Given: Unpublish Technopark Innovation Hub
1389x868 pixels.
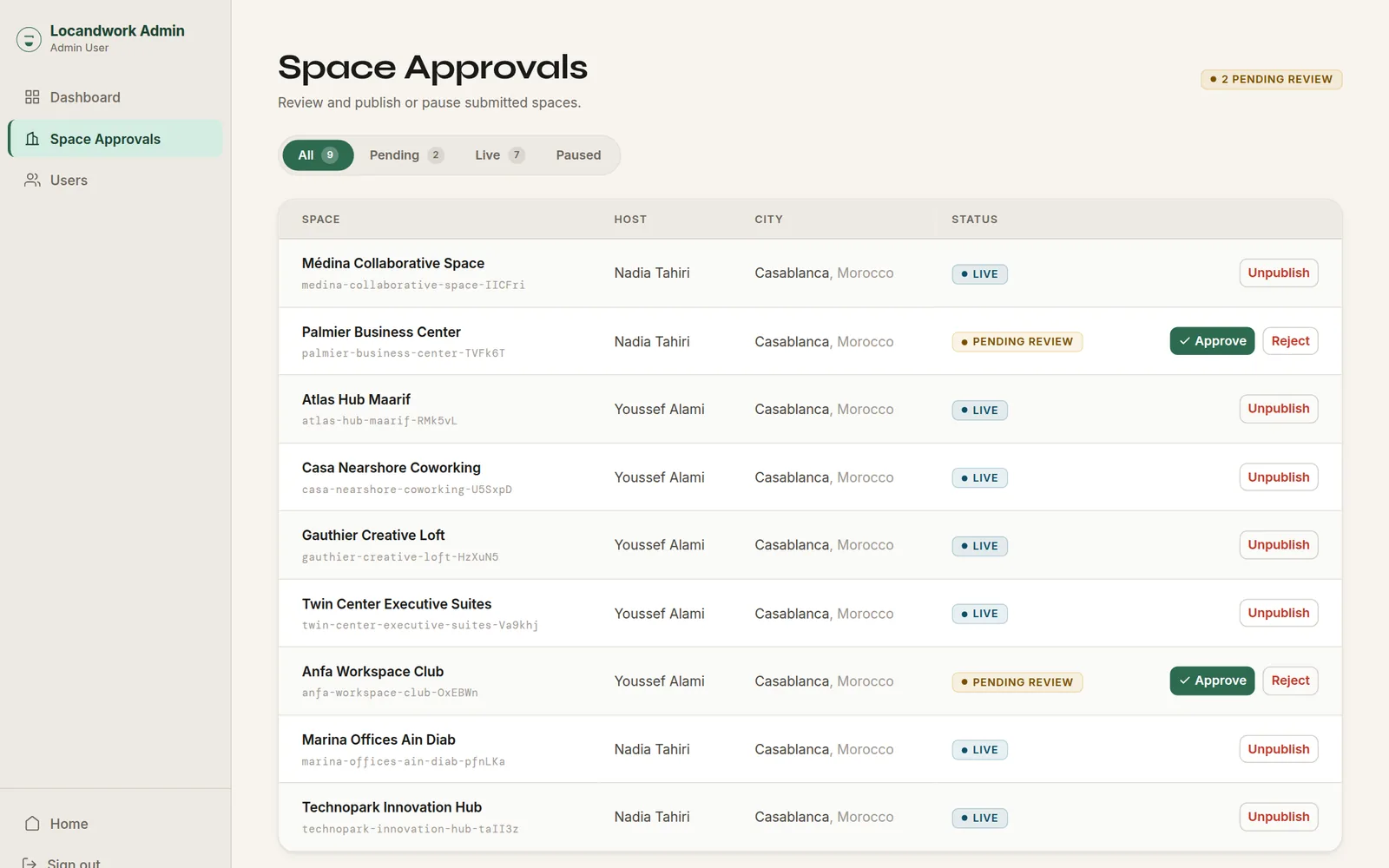Looking at the screenshot, I should pos(1278,817).
